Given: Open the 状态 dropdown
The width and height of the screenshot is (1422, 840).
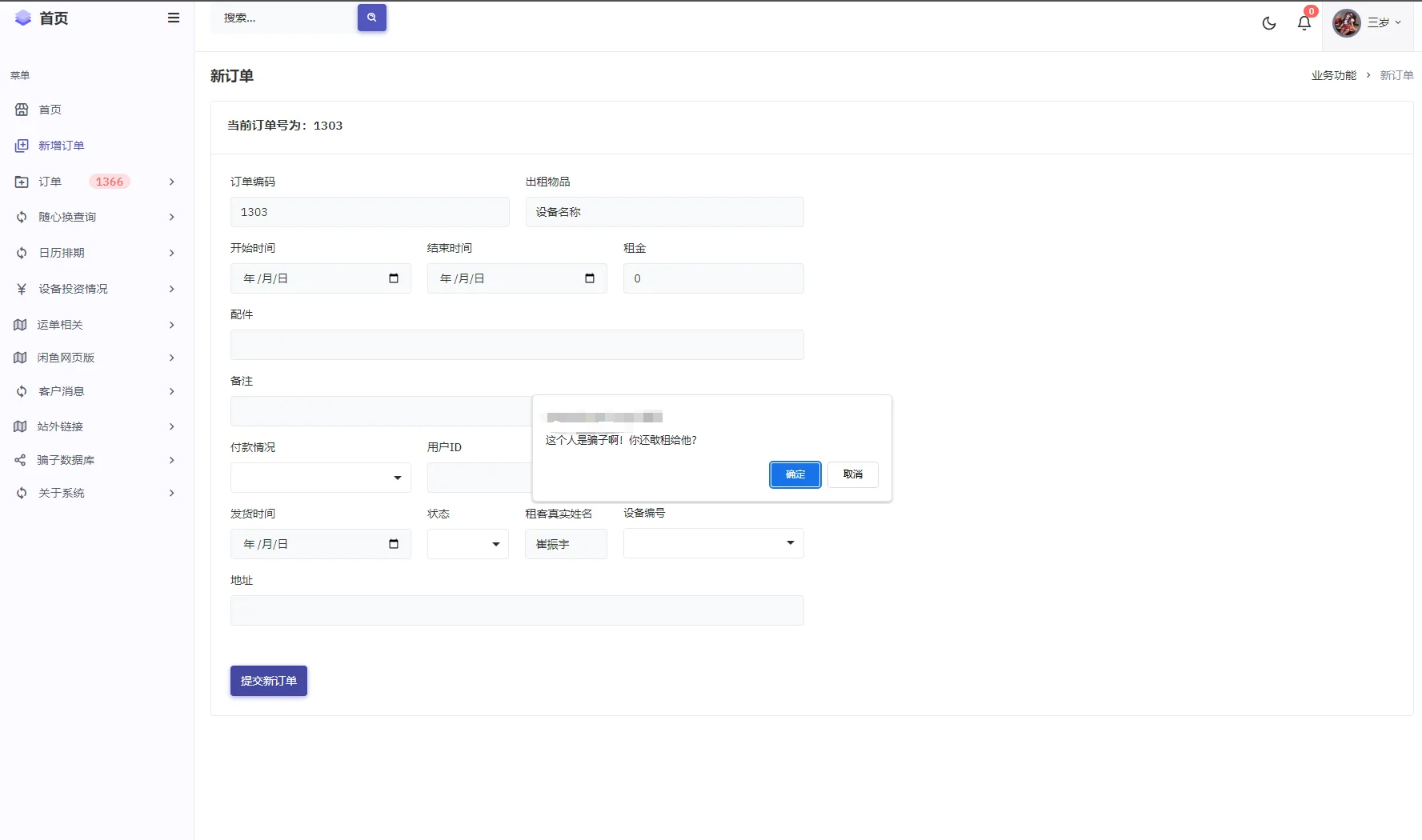Looking at the screenshot, I should coord(467,544).
